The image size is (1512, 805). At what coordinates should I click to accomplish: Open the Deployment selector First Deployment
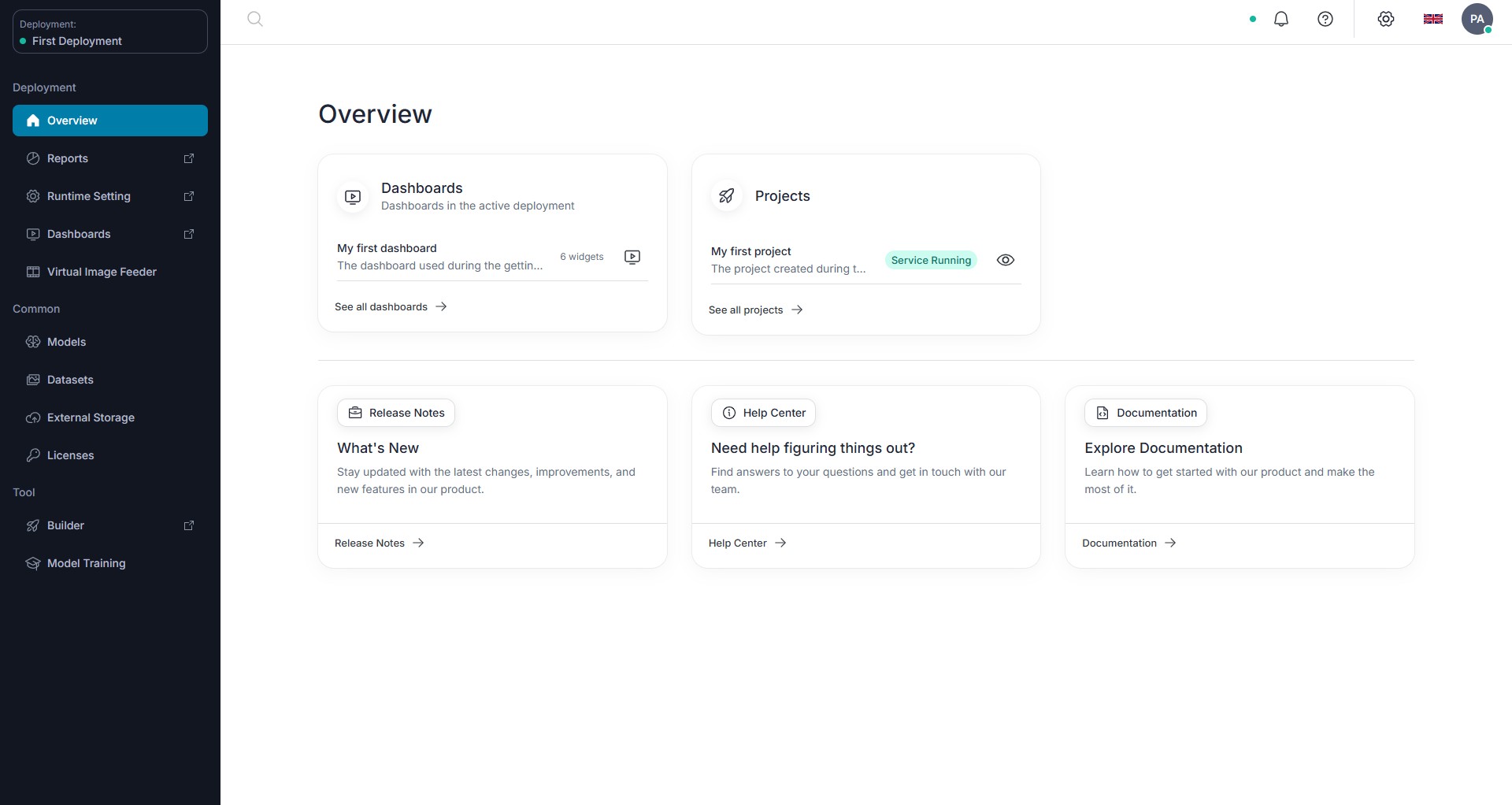tap(110, 32)
